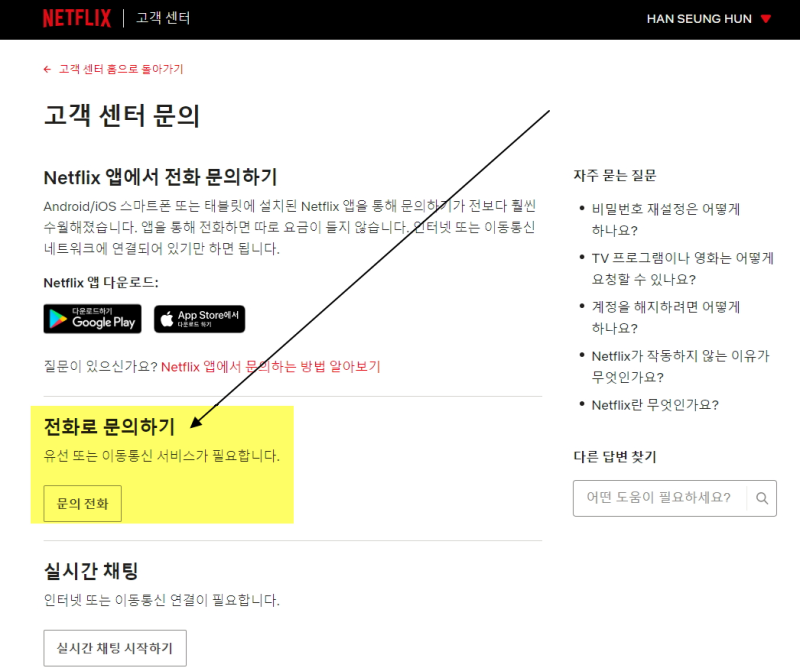
Task: Select the Netflix 앱에서 전화 문의하기 heading
Action: (160, 178)
